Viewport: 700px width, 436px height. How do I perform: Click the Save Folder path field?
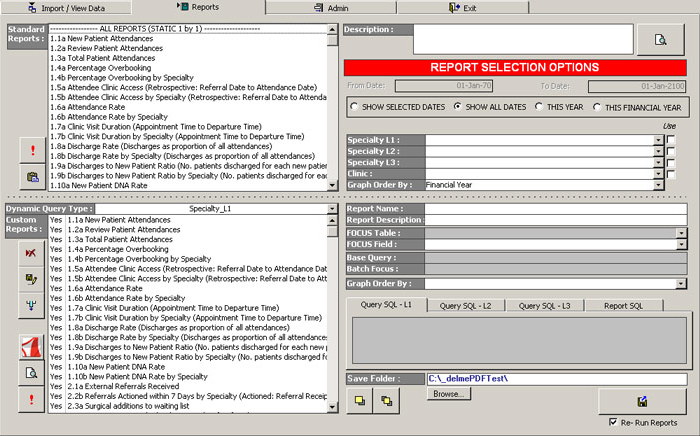(x=557, y=379)
